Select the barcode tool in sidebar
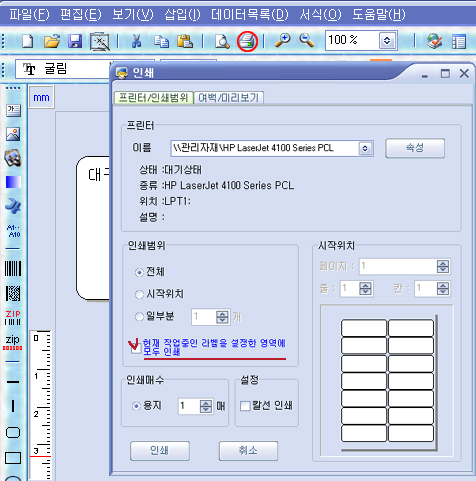Image resolution: width=476 pixels, height=481 pixels. (x=13, y=269)
